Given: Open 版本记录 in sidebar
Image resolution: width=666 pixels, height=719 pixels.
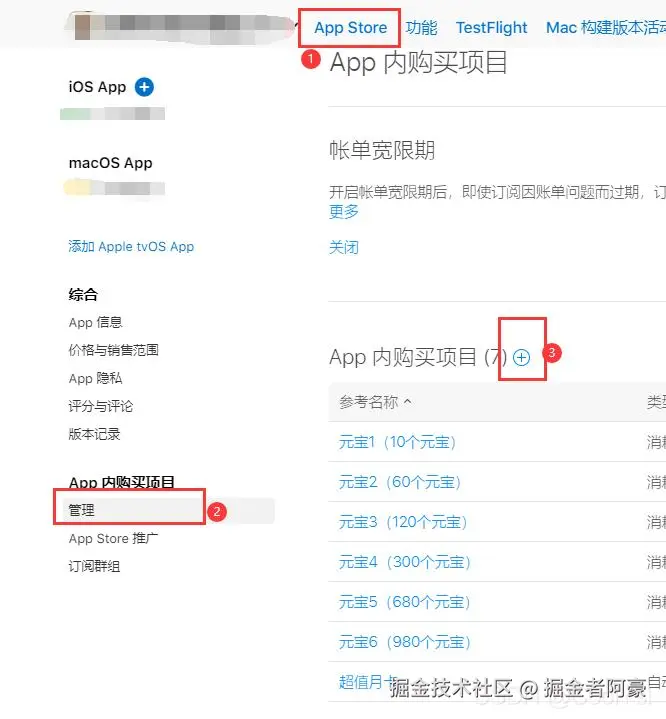Looking at the screenshot, I should 94,434.
